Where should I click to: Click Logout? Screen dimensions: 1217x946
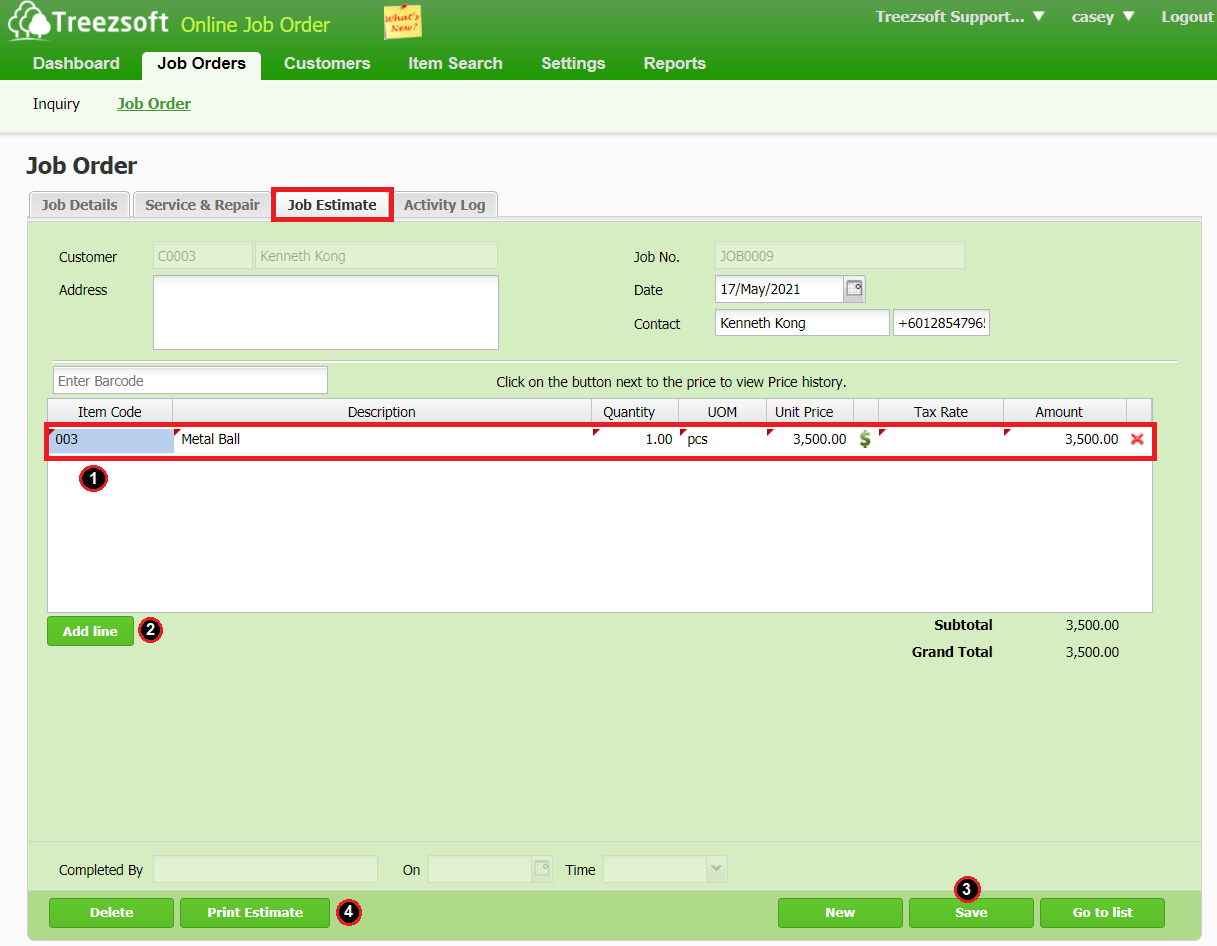[1186, 16]
